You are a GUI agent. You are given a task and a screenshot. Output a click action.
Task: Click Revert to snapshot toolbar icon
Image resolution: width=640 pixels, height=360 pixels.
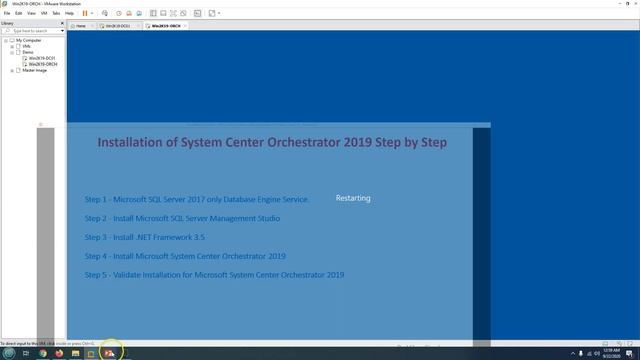tap(129, 13)
